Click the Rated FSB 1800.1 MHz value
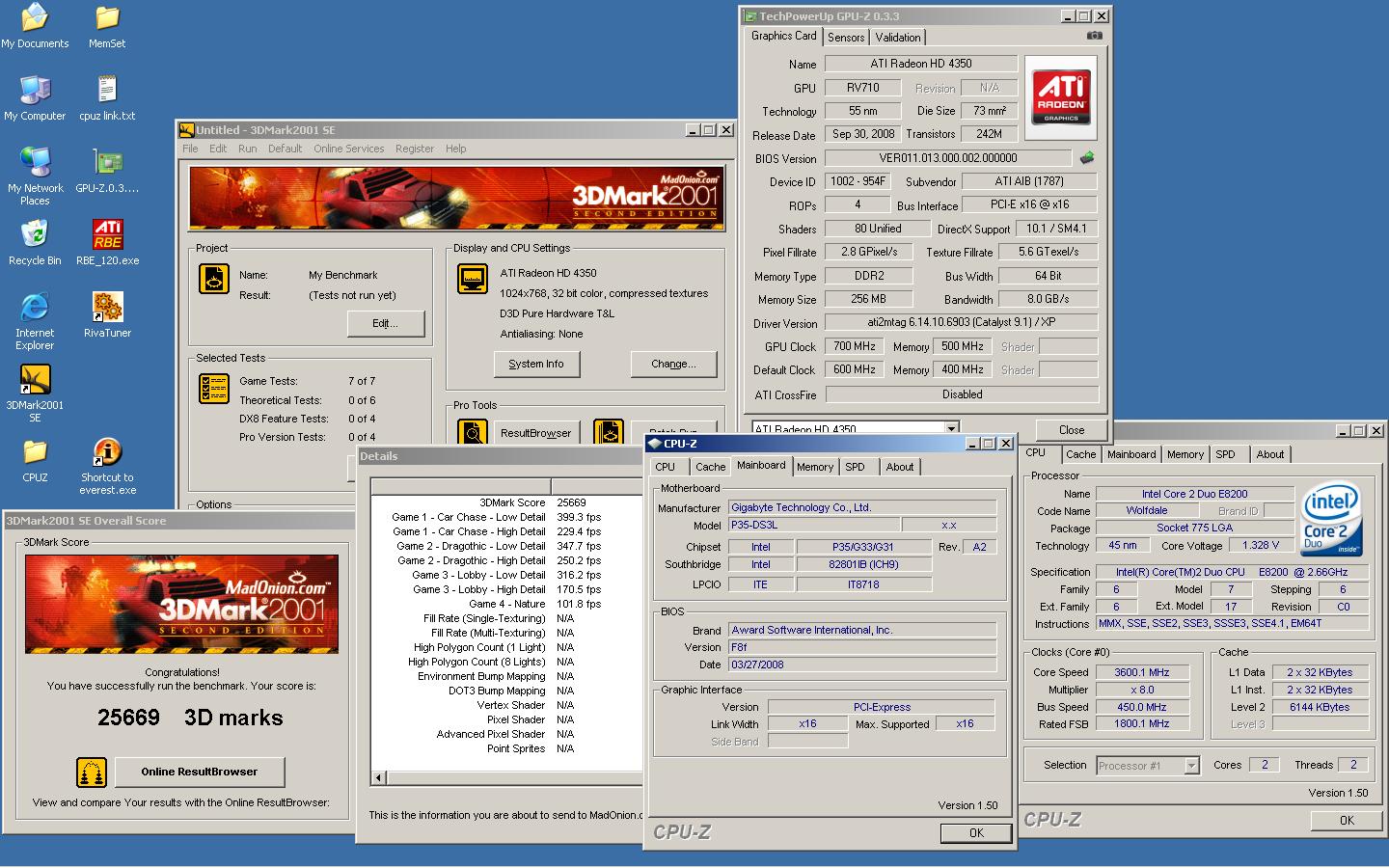The image size is (1389, 868). point(1141,723)
